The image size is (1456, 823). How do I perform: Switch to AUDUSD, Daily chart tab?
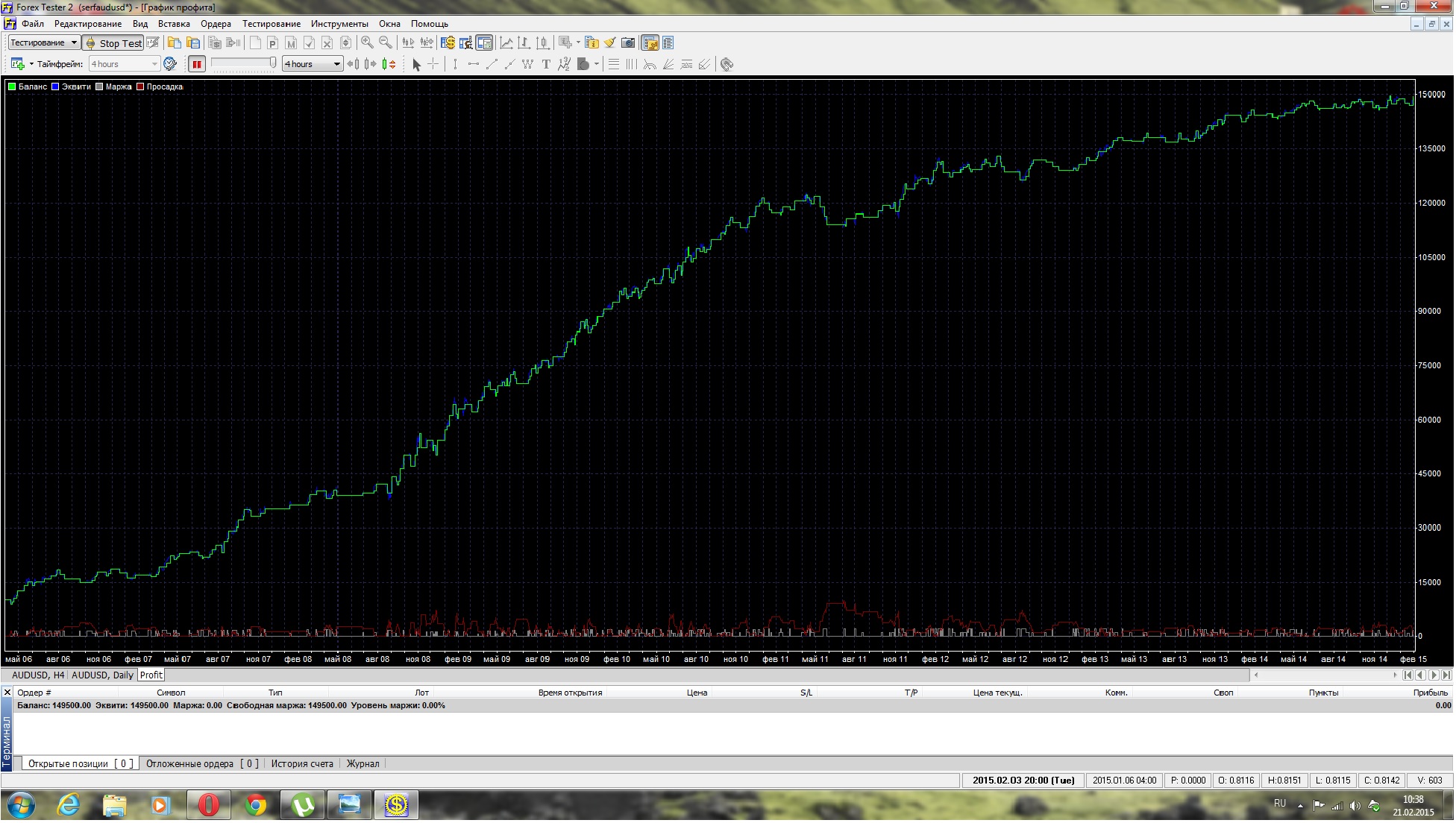pos(102,675)
